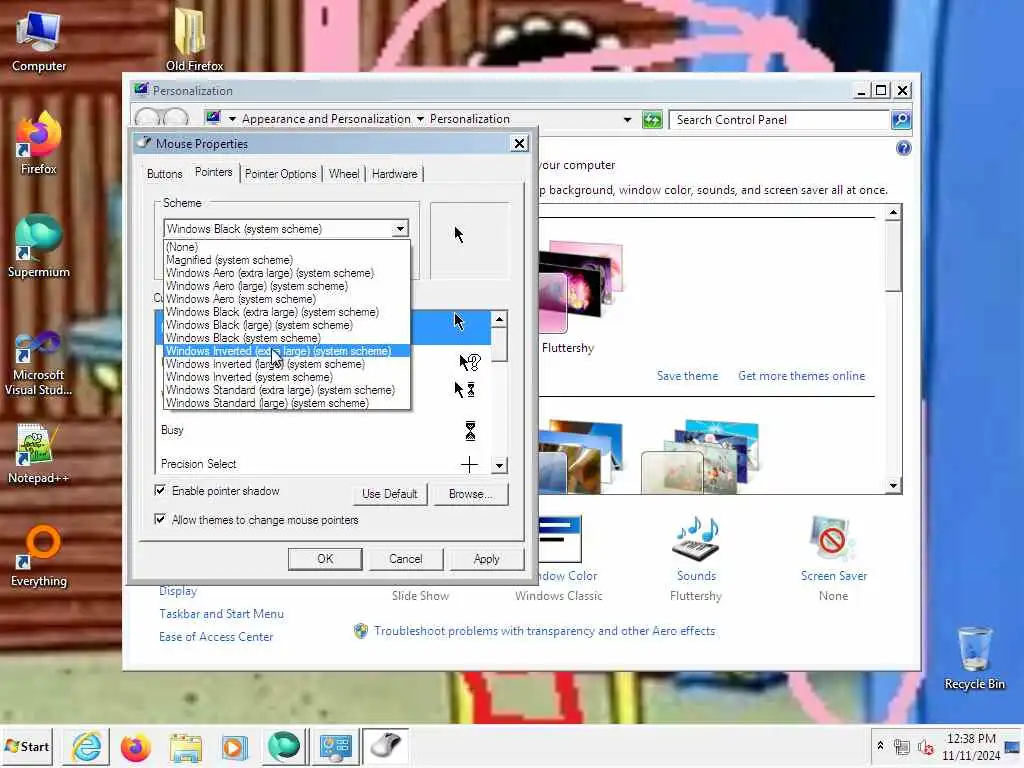Viewport: 1024px width, 768px height.
Task: Choose Windows Standard (large) scheme
Action: pos(287,403)
